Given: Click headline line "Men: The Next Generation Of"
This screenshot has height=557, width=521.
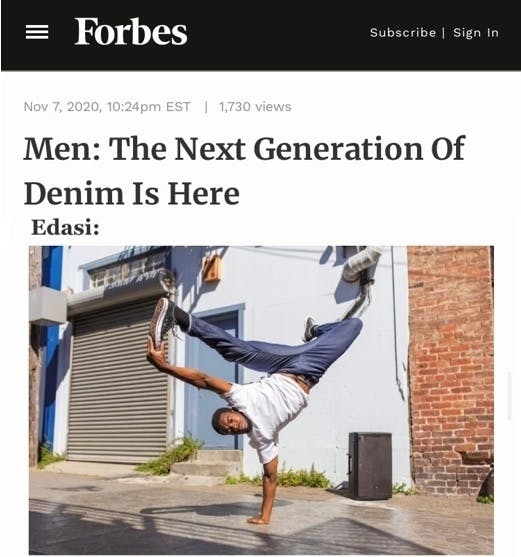Looking at the screenshot, I should [244, 148].
